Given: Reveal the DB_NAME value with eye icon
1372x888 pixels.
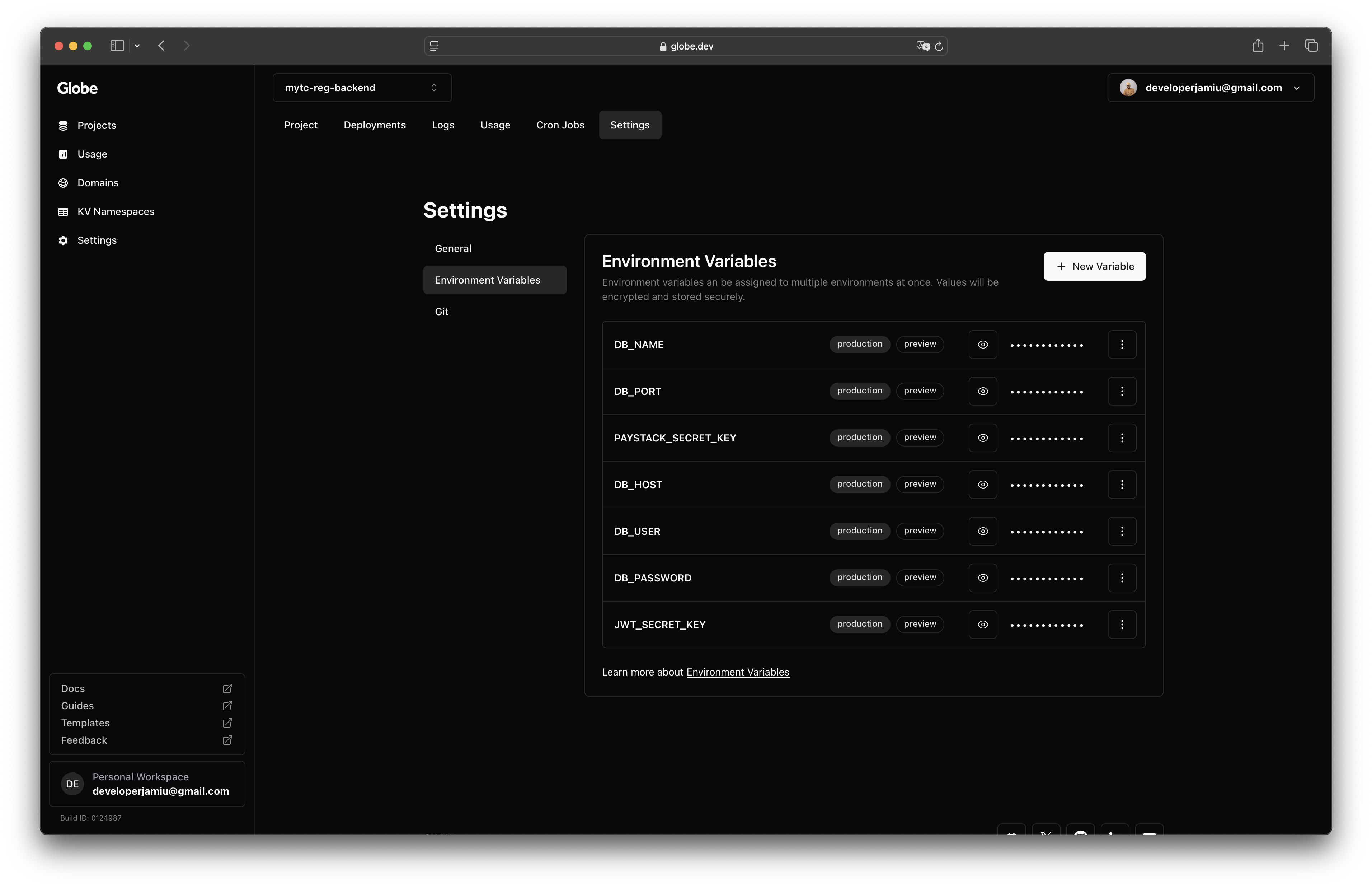Looking at the screenshot, I should click(x=982, y=345).
